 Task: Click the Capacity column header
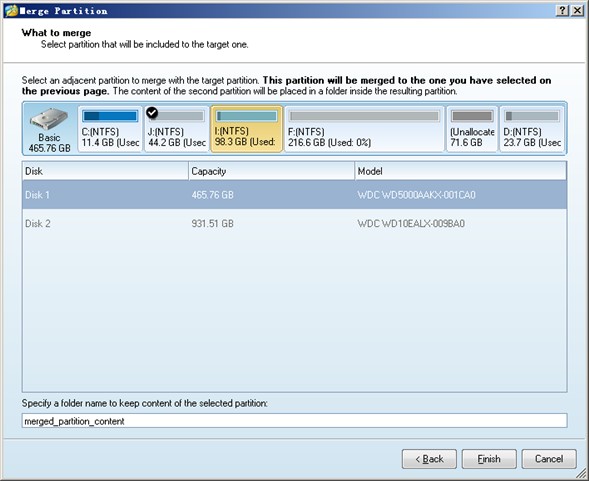271,171
